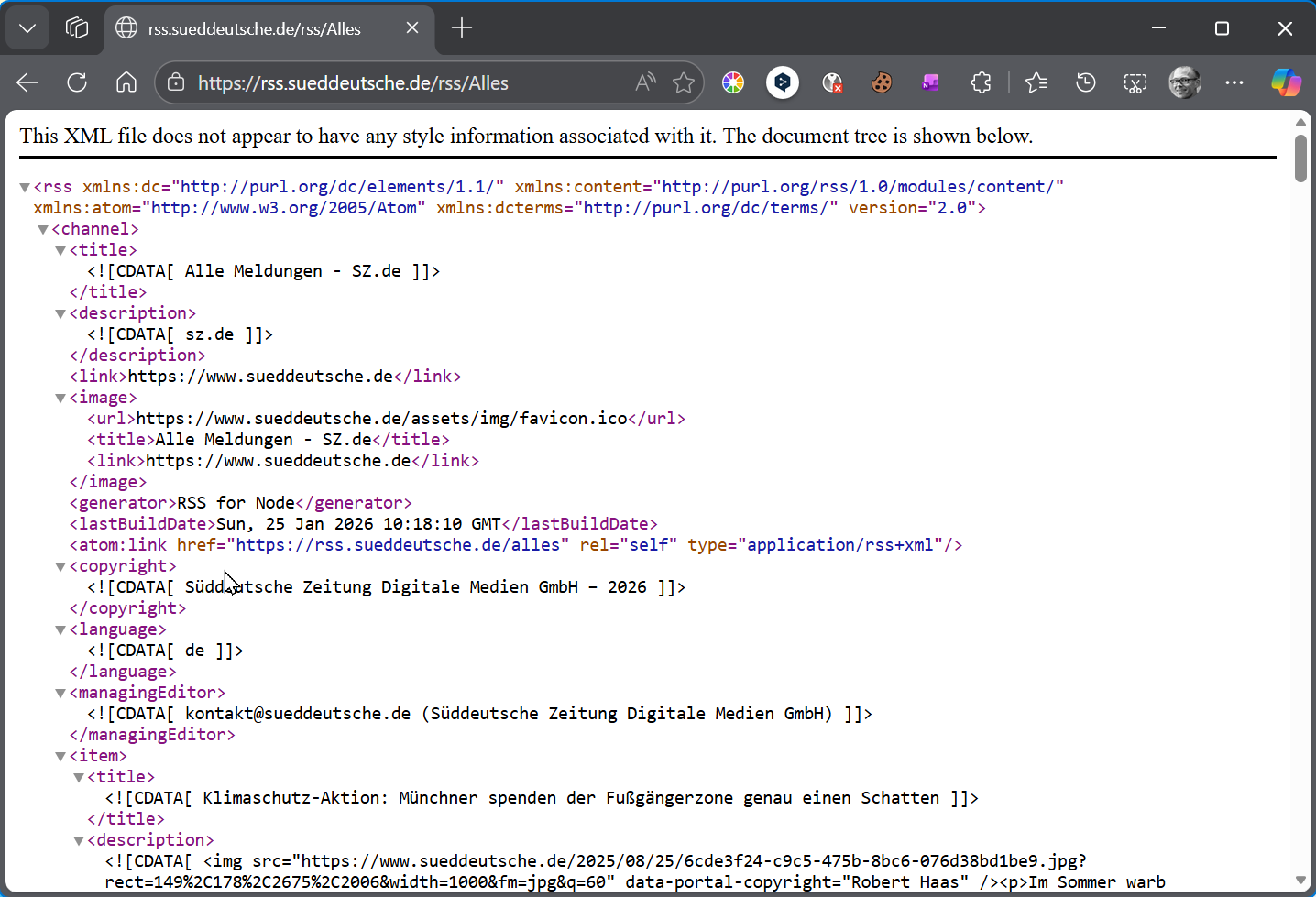Go to the Home page

click(x=126, y=82)
